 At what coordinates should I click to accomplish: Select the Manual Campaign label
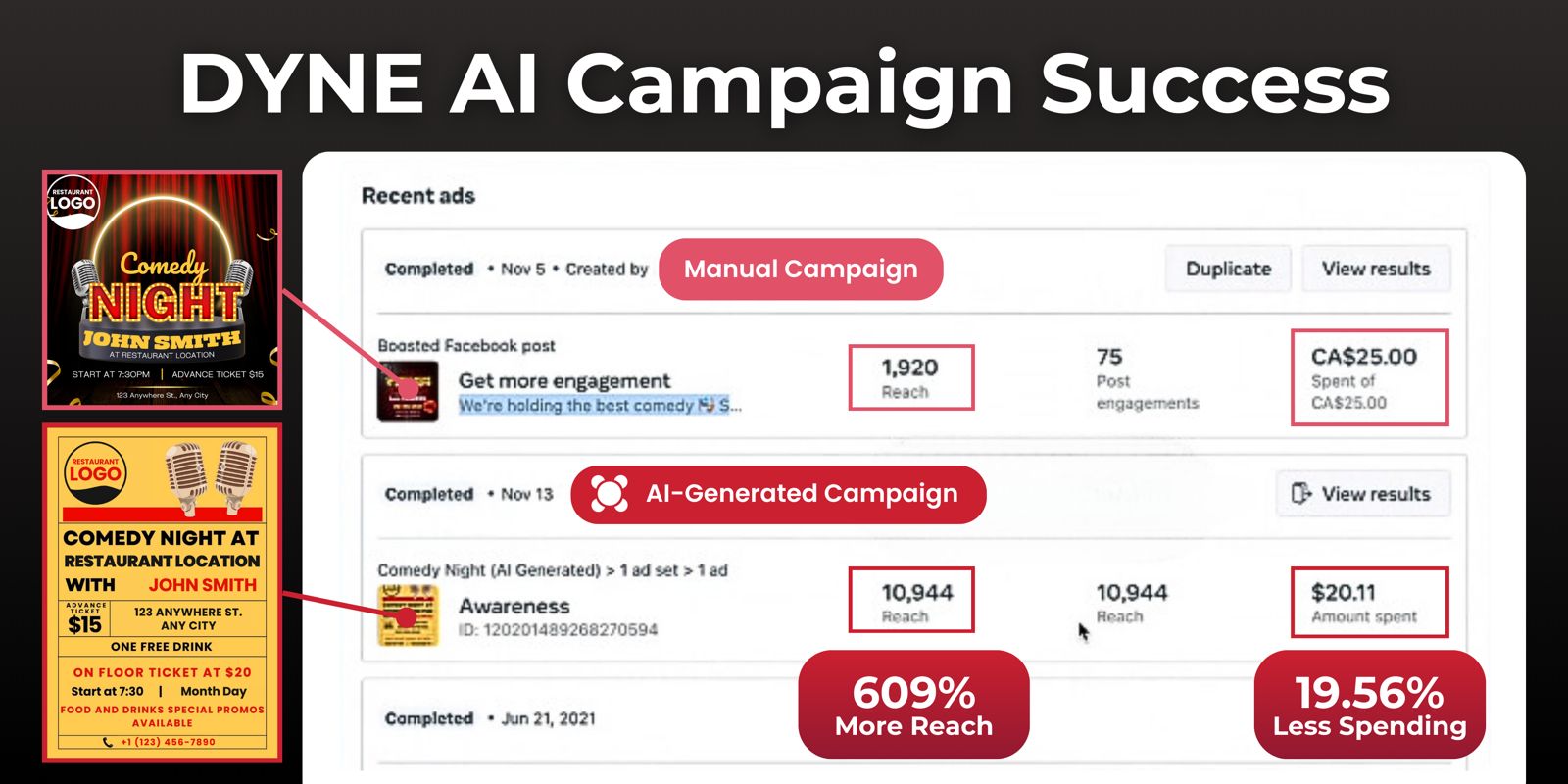(x=801, y=269)
